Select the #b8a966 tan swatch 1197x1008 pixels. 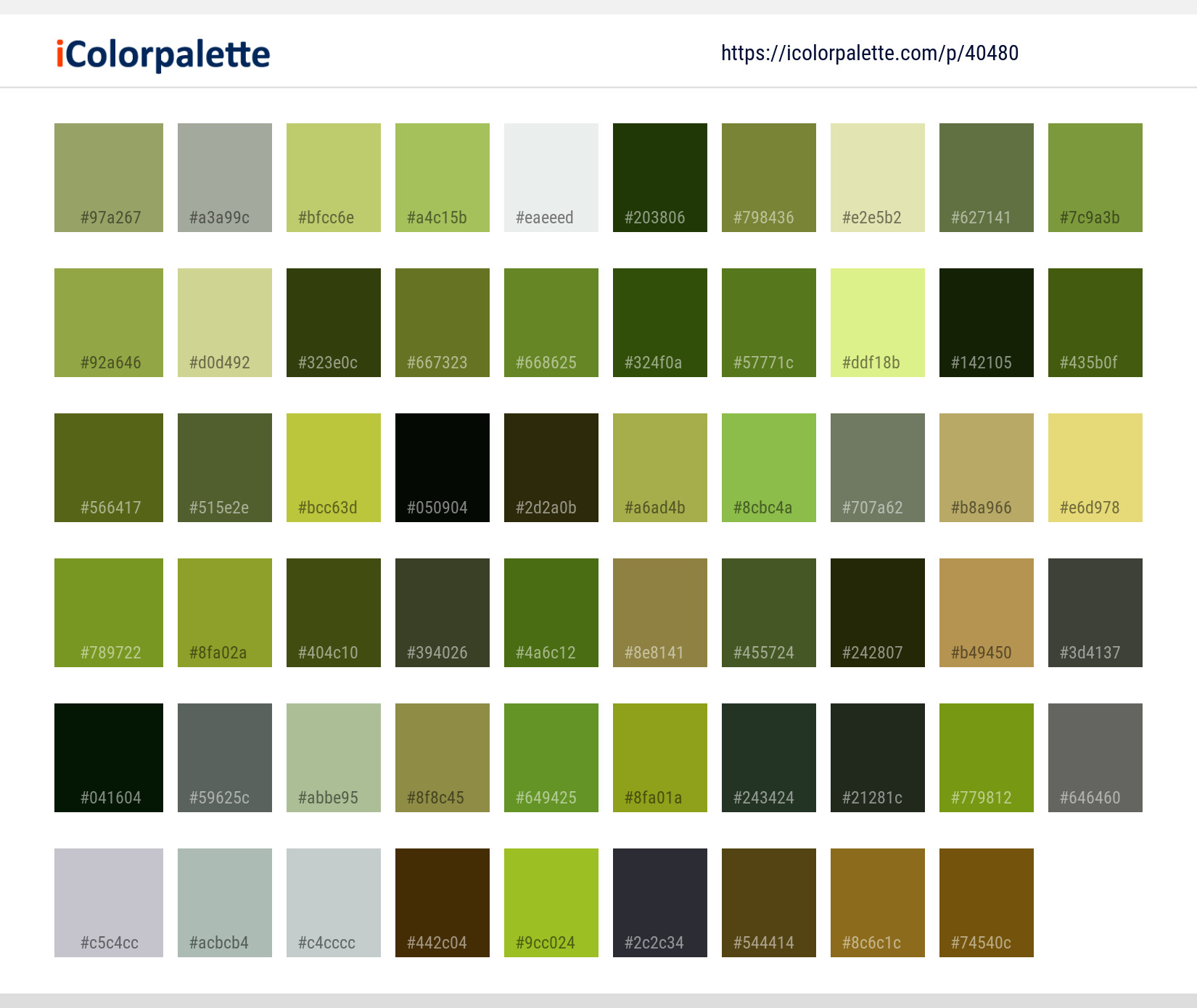tap(987, 468)
